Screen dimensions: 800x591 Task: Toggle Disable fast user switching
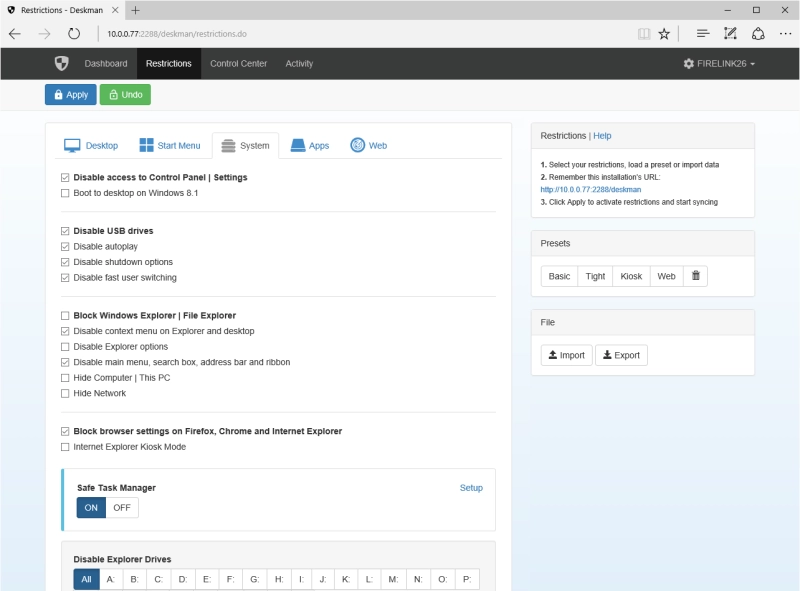tap(65, 278)
